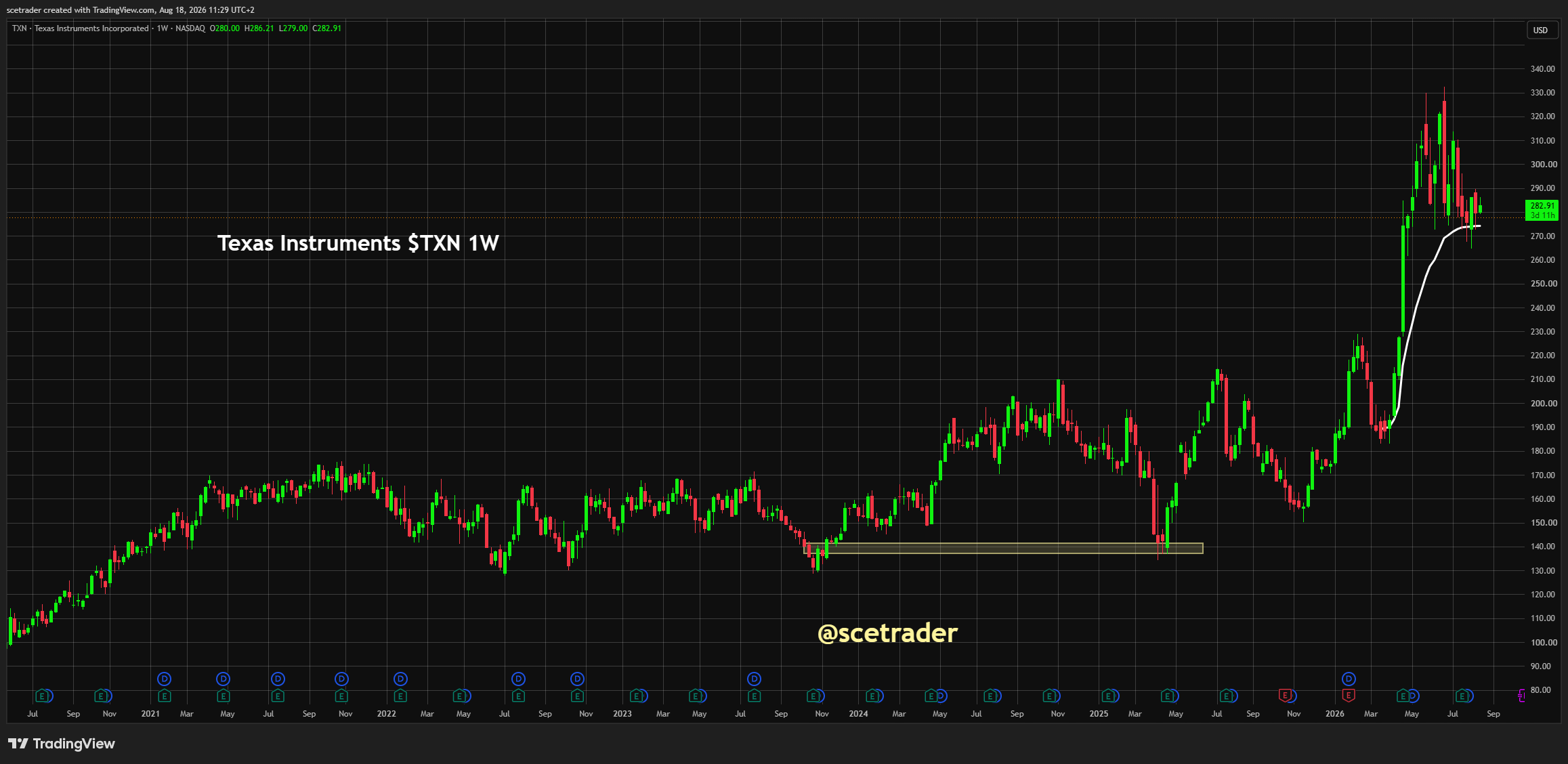Click the 340.00 price axis label

coord(1543,69)
